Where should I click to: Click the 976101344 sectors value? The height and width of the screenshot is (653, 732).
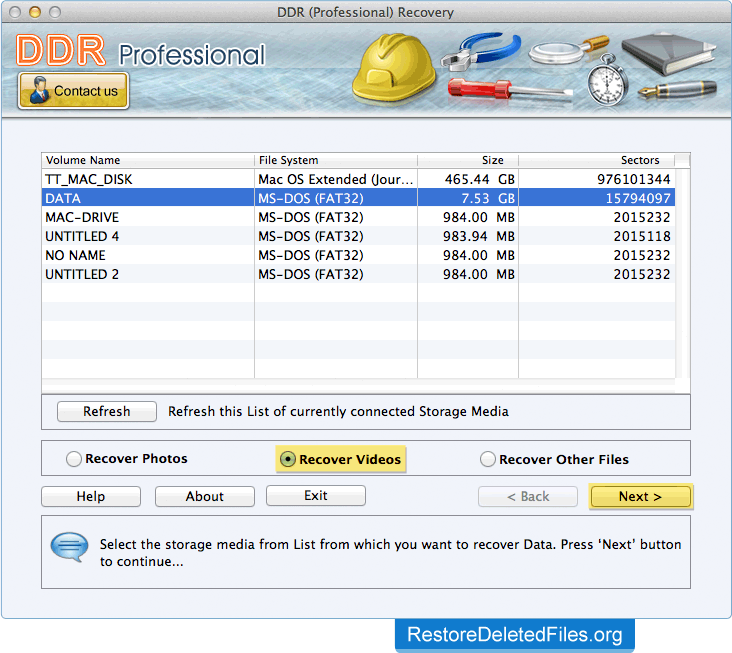[x=633, y=179]
